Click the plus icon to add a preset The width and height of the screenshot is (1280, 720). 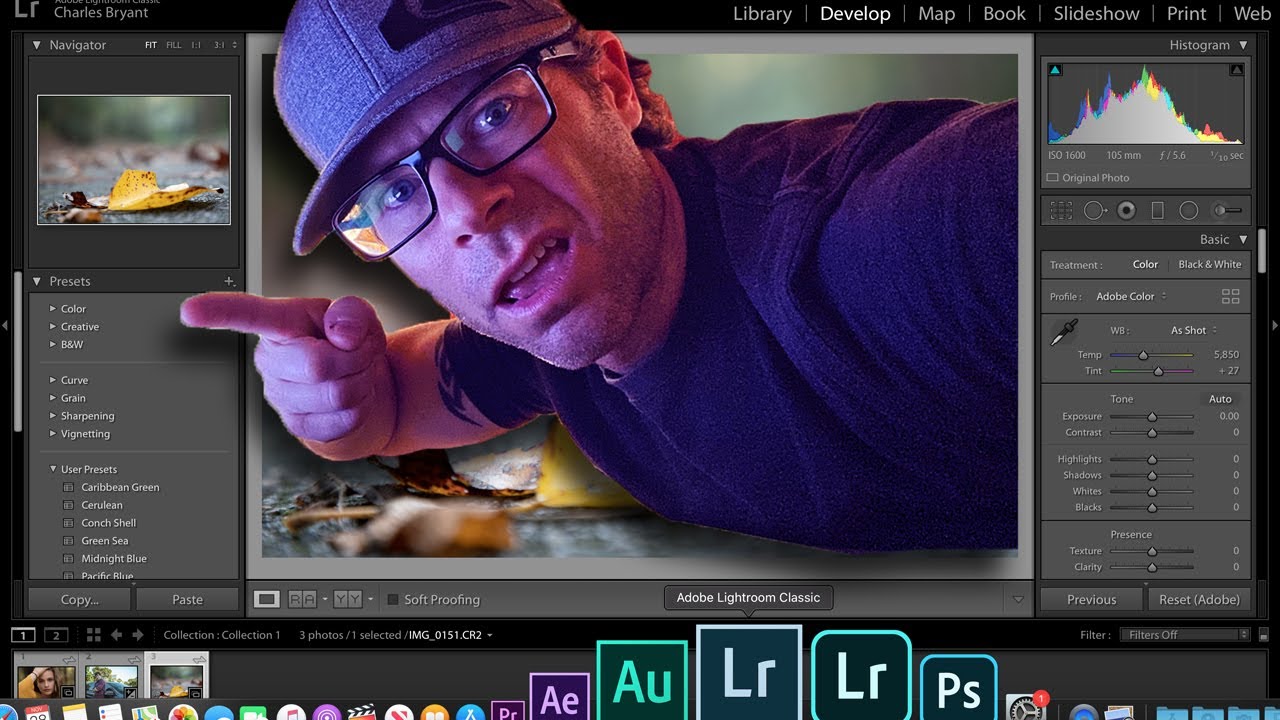(229, 282)
